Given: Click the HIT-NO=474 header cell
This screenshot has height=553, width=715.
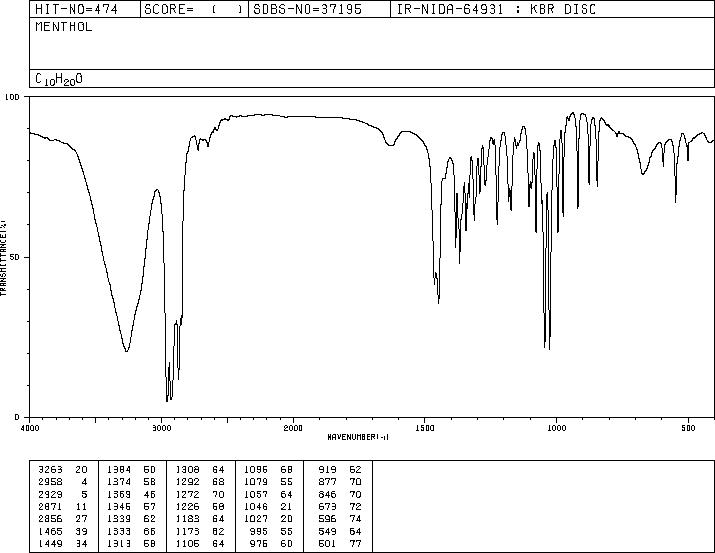Looking at the screenshot, I should (85, 9).
